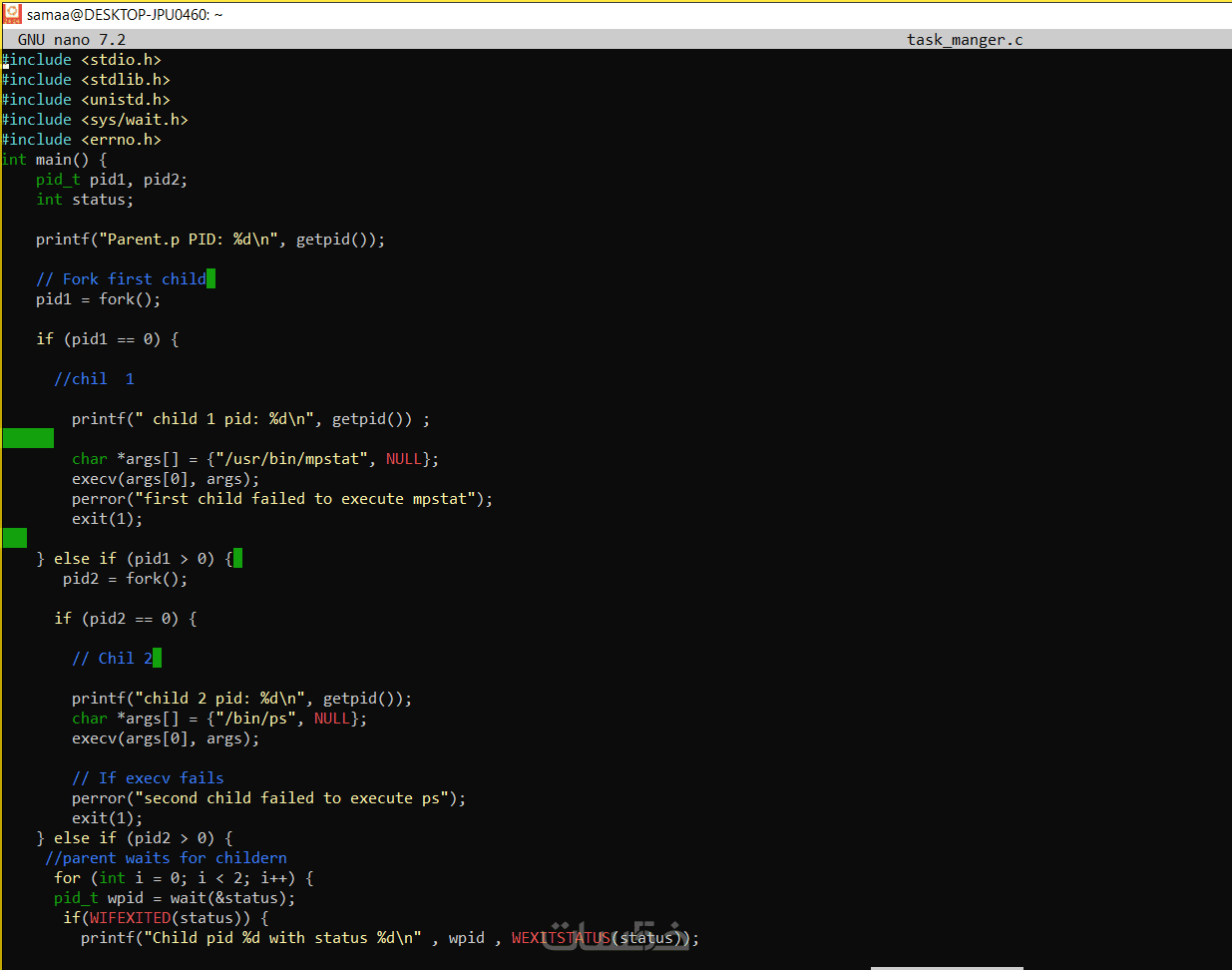
Task: Click the file name task_manger.c
Action: (965, 40)
